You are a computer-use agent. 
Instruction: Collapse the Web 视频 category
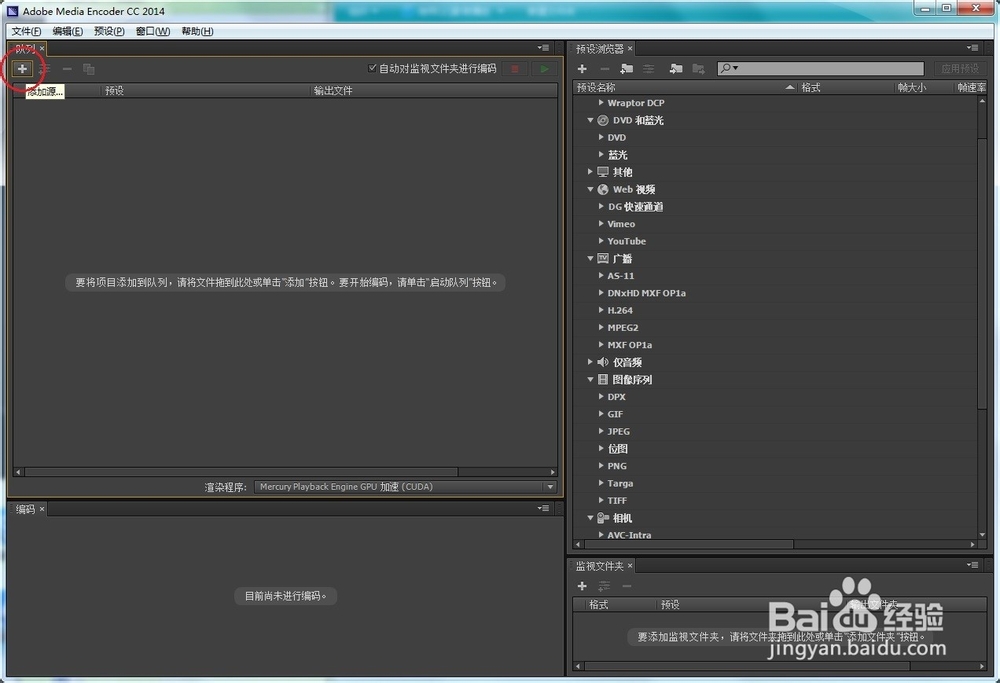click(591, 189)
